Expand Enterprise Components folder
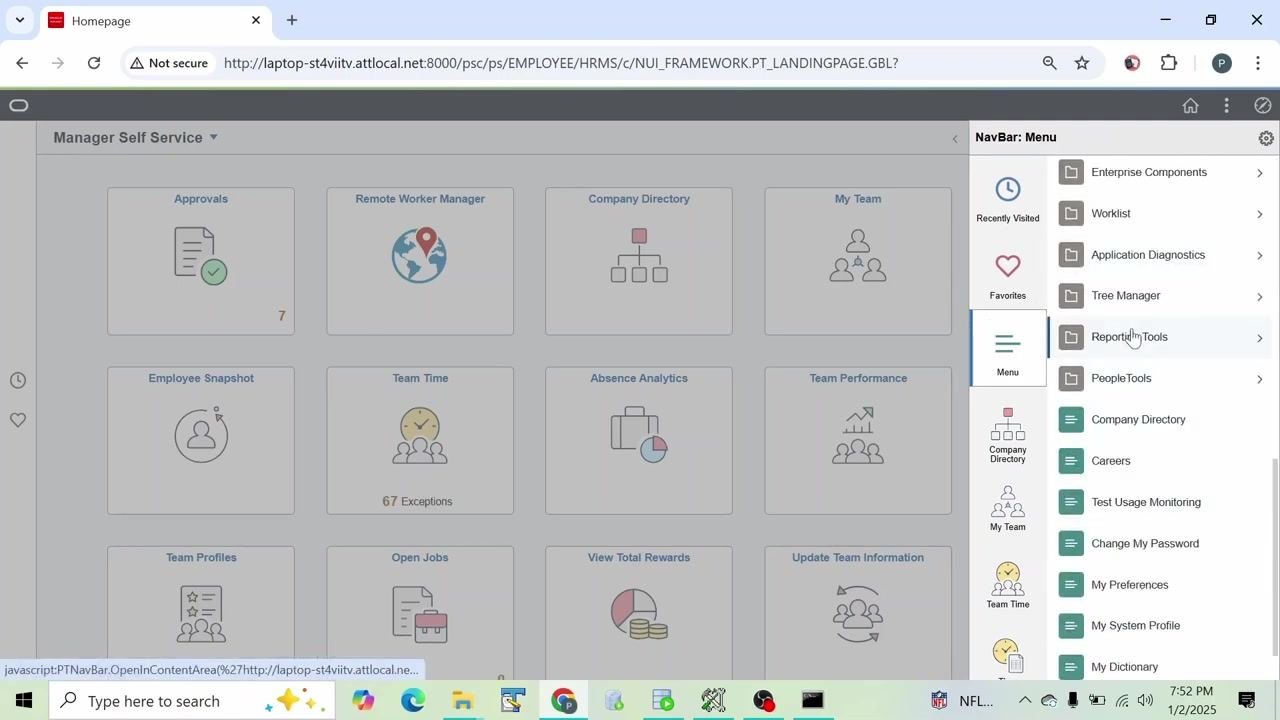Viewport: 1280px width, 720px height. coord(1160,172)
